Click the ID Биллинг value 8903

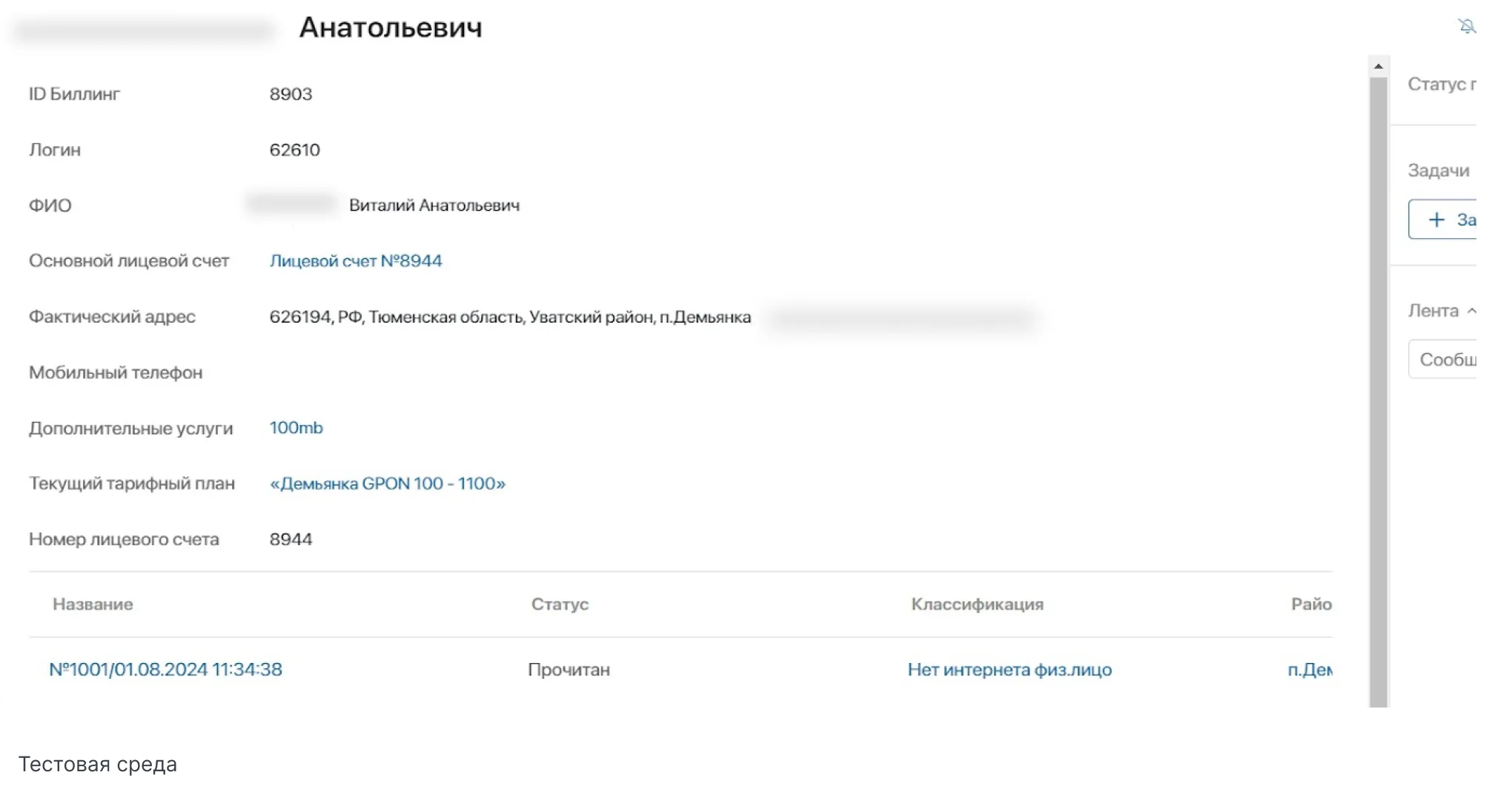tap(291, 94)
